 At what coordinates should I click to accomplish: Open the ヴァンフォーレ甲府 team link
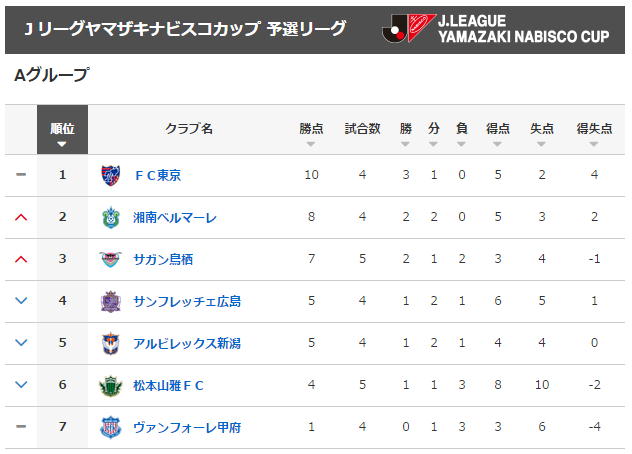tap(187, 428)
